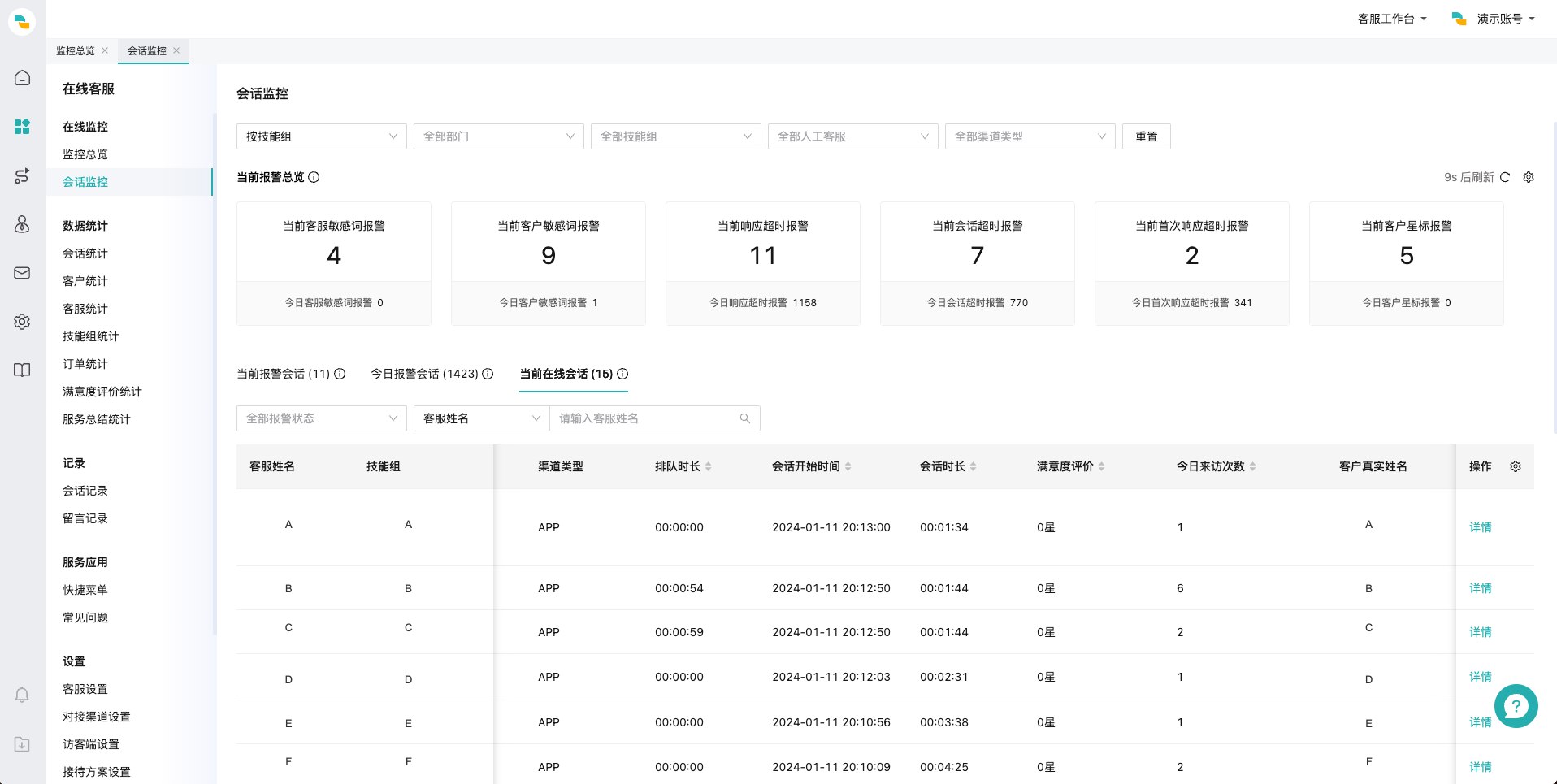Open the home icon in left rail
Screen dimensions: 1557x784
(x=22, y=78)
